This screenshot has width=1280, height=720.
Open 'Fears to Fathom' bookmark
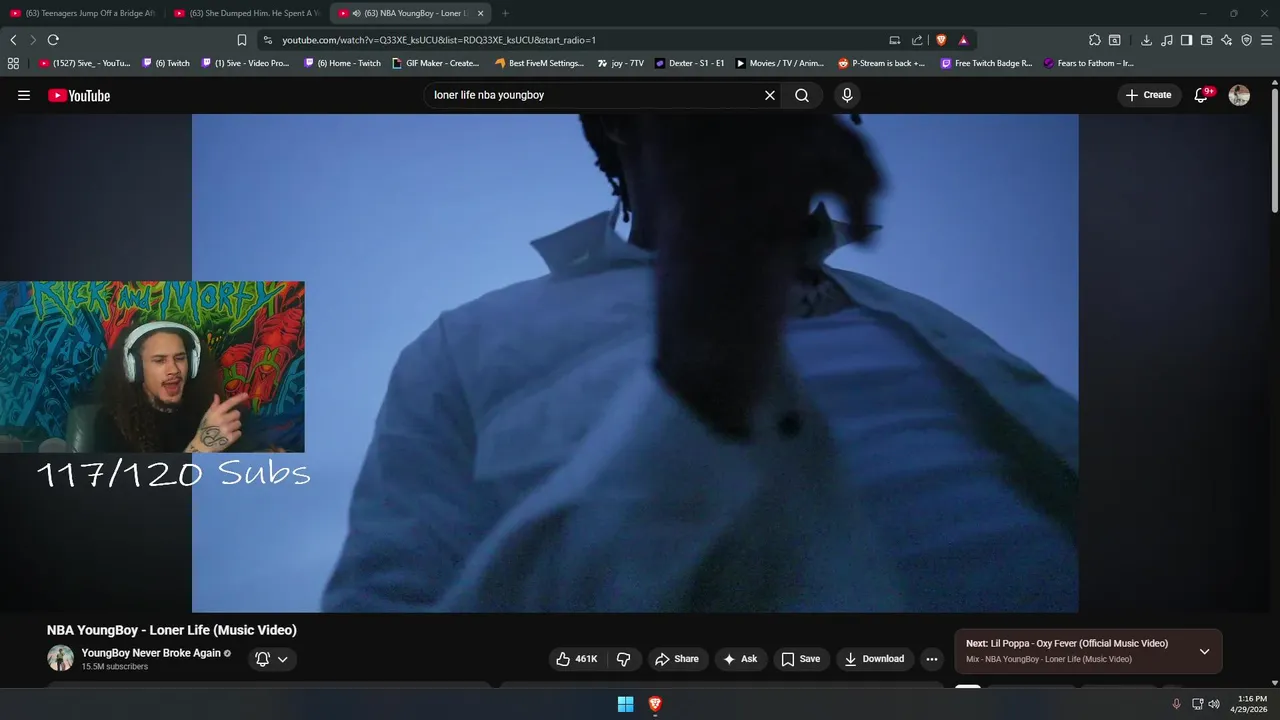[1089, 63]
